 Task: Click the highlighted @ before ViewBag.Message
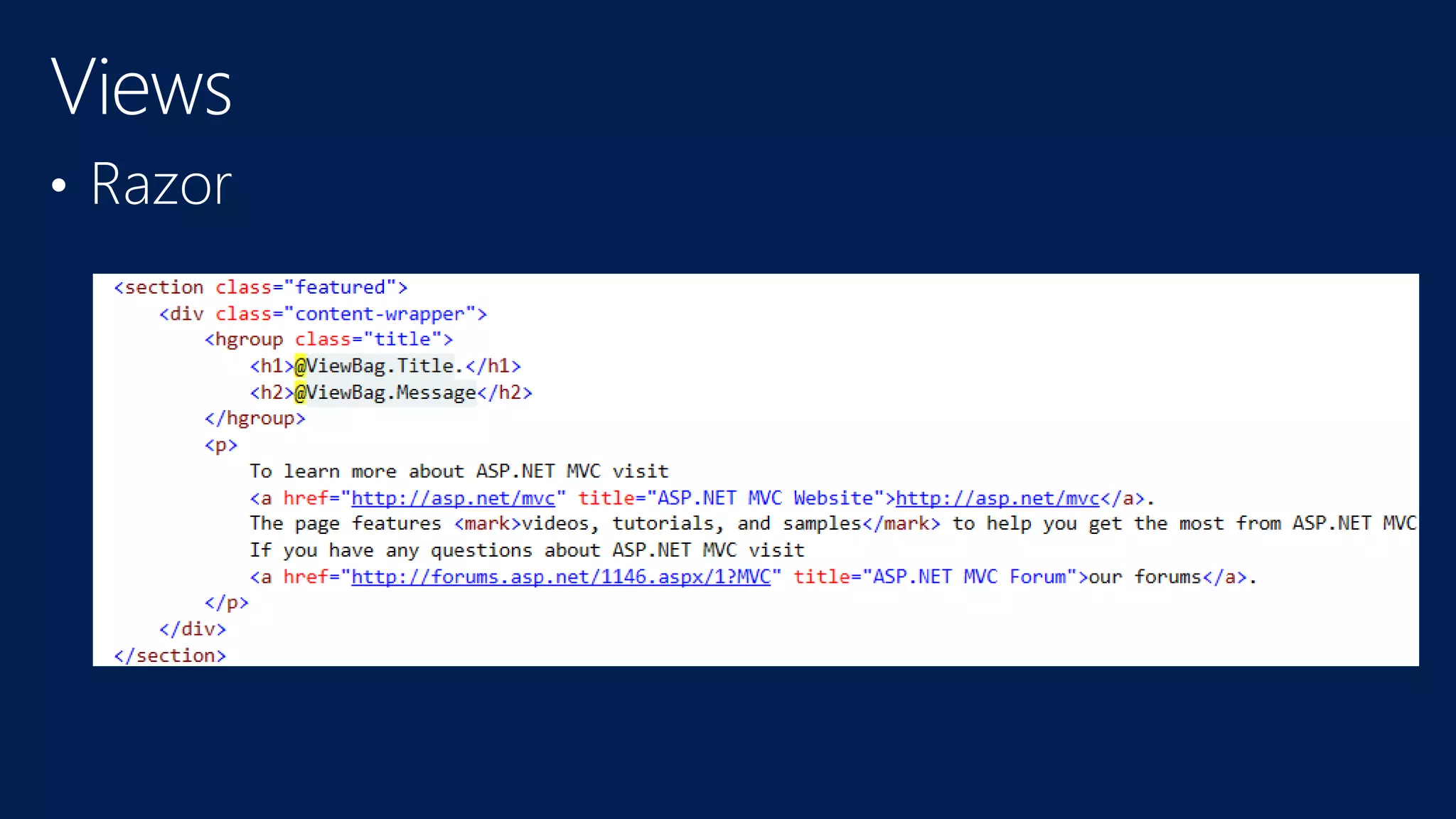point(300,392)
